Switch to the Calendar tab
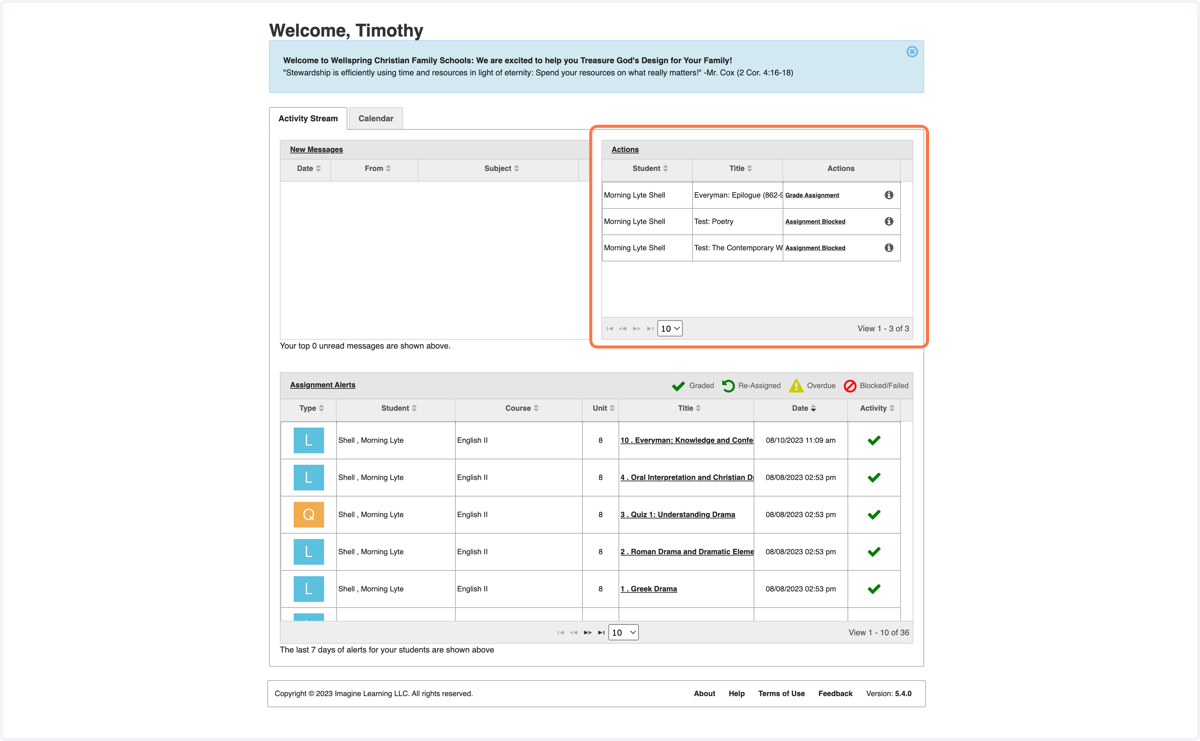The height and width of the screenshot is (741, 1200). click(x=376, y=118)
